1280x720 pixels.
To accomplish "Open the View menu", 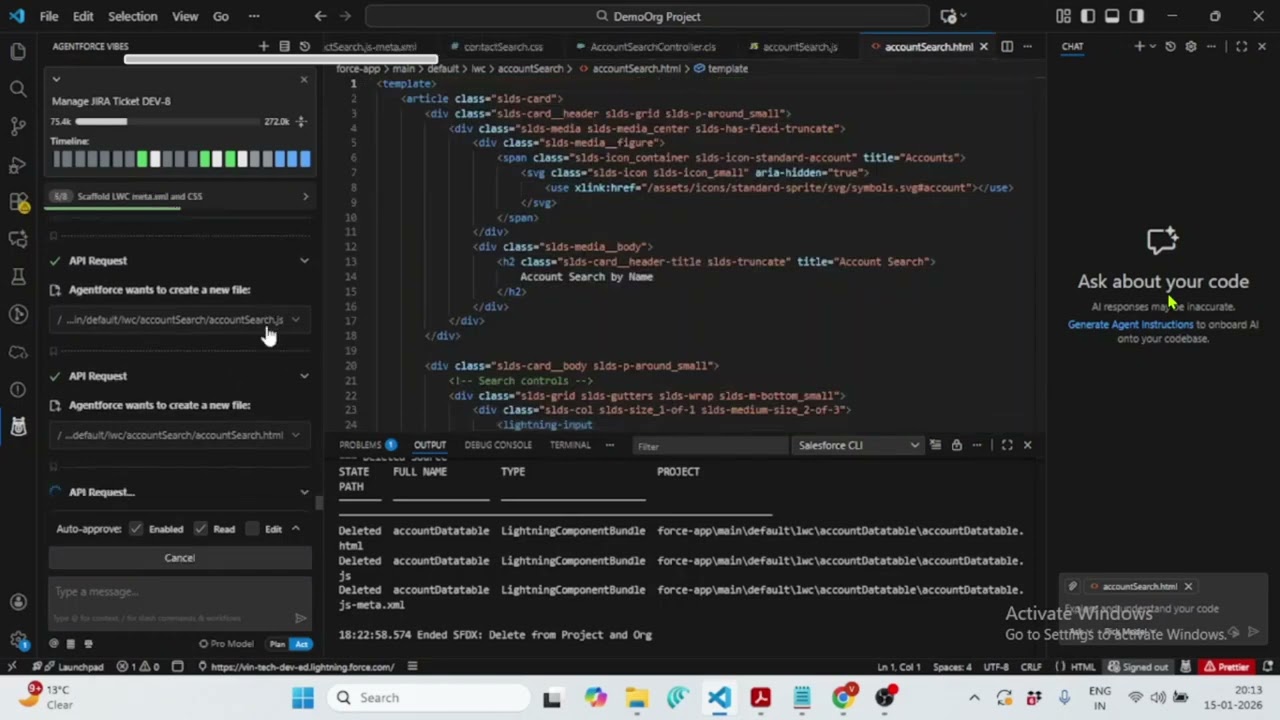I will click(x=185, y=16).
